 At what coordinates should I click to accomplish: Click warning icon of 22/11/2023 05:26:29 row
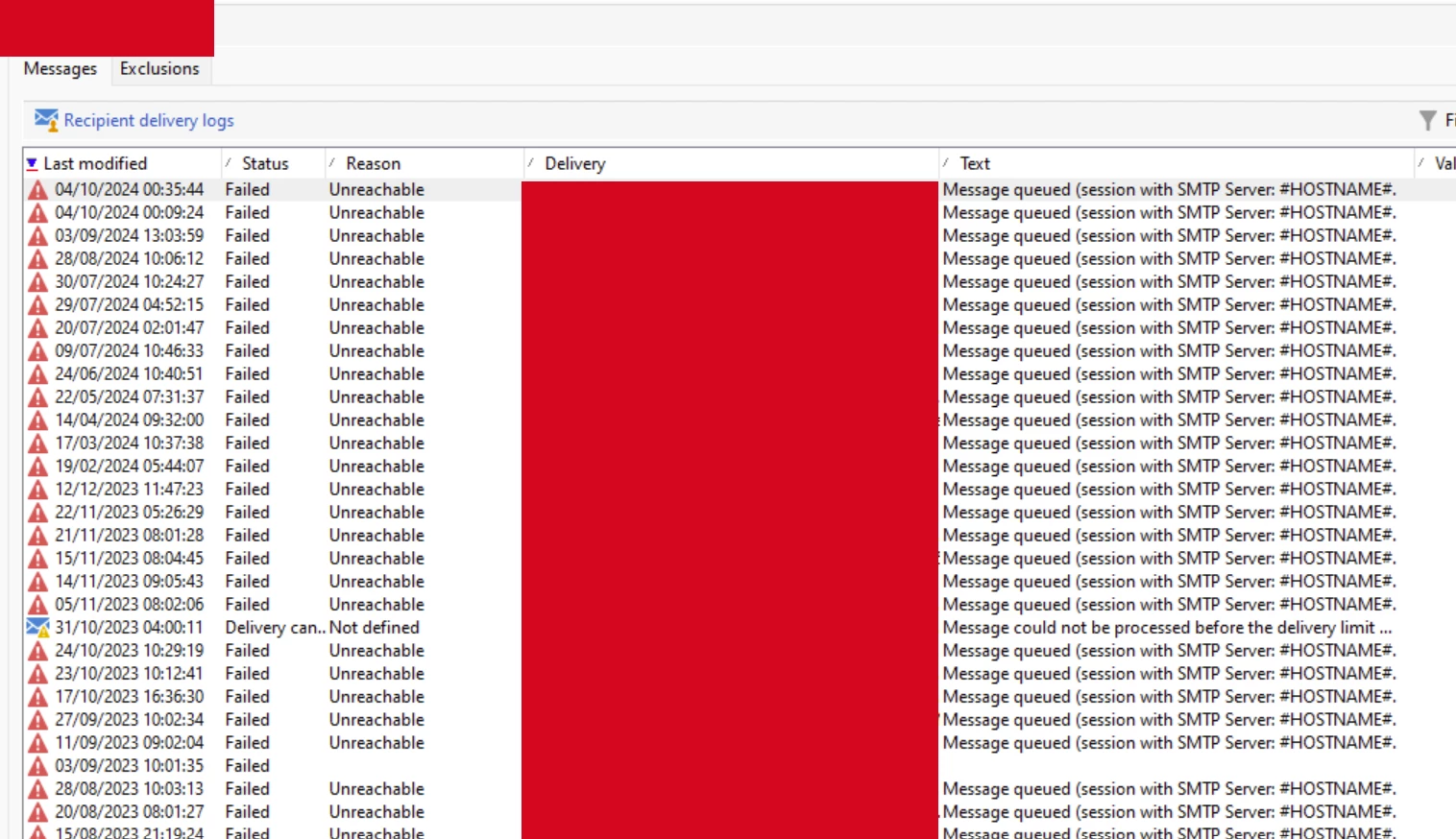37,513
